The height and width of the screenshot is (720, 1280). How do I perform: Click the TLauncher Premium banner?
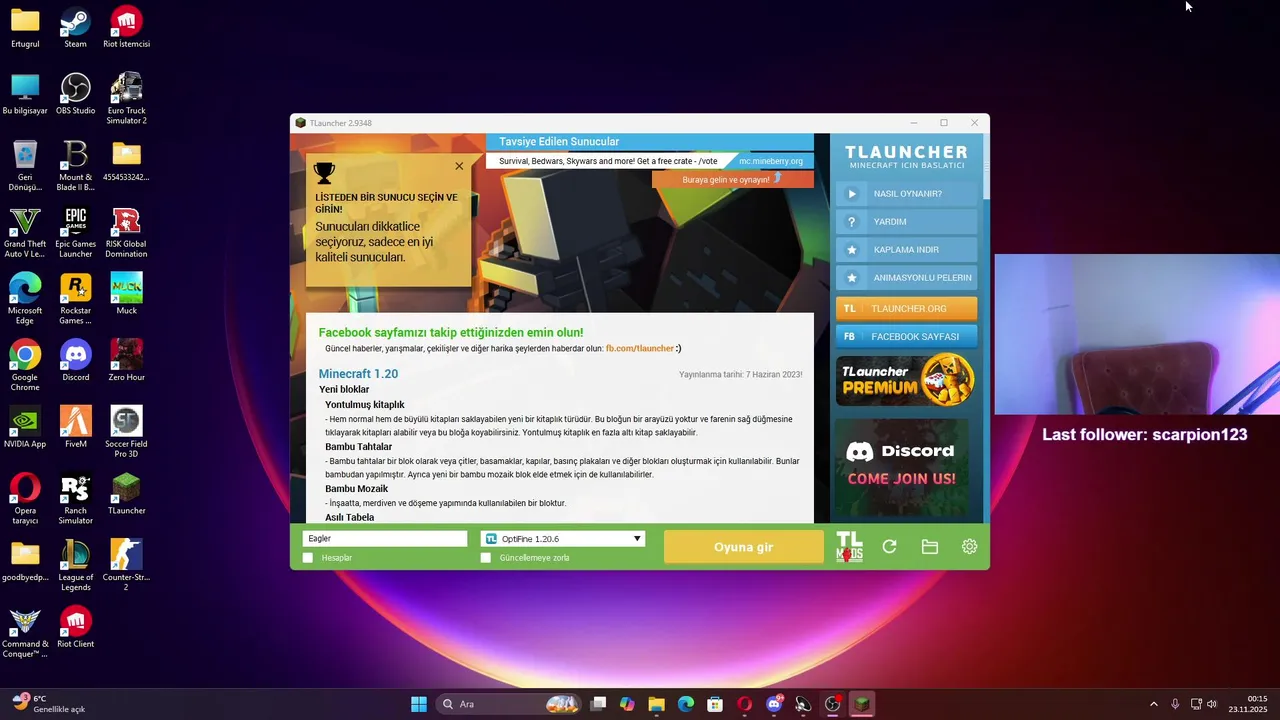906,380
